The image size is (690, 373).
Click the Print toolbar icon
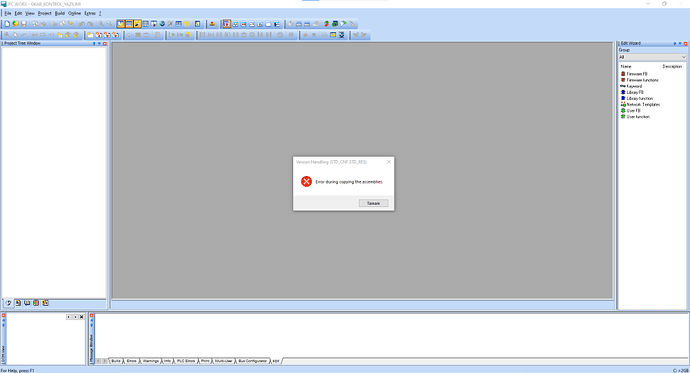click(43, 24)
